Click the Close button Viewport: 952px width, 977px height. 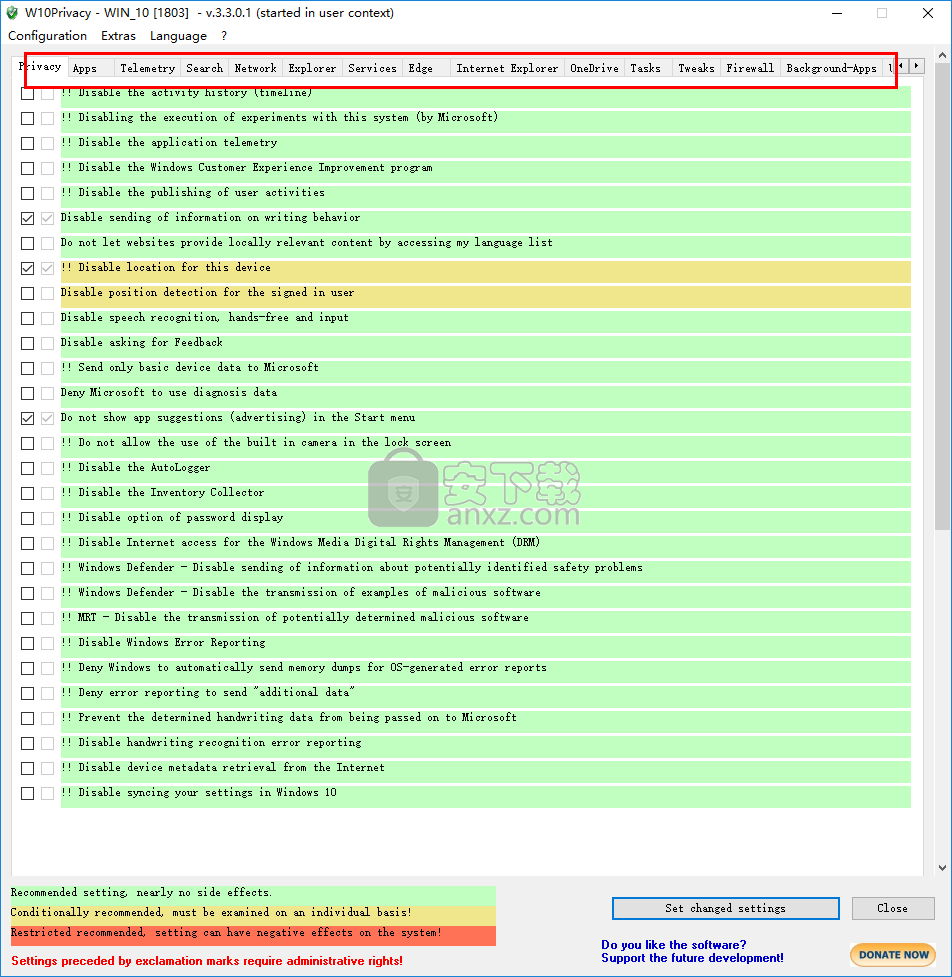893,908
